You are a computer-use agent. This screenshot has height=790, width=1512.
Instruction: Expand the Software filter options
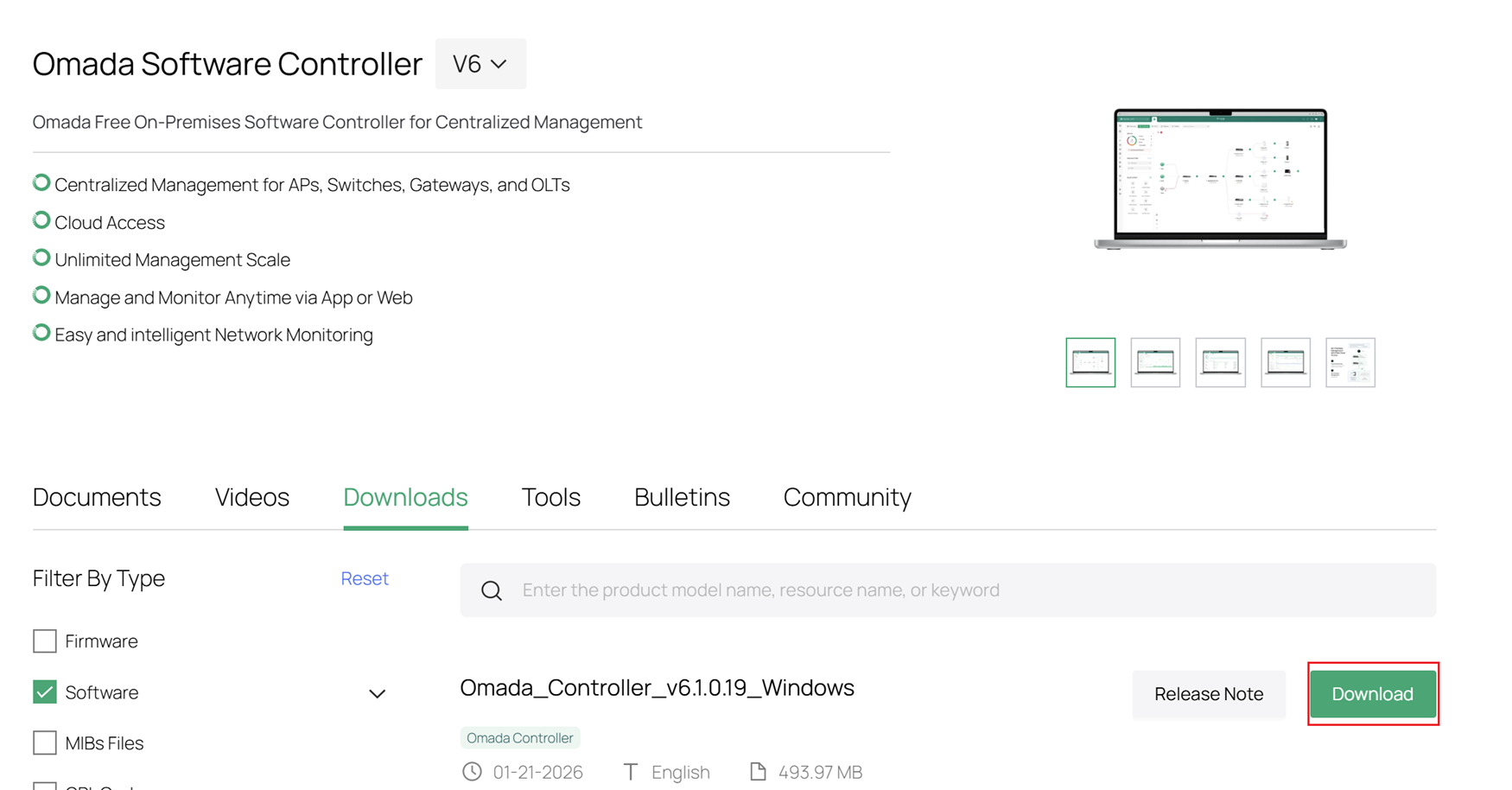click(377, 693)
